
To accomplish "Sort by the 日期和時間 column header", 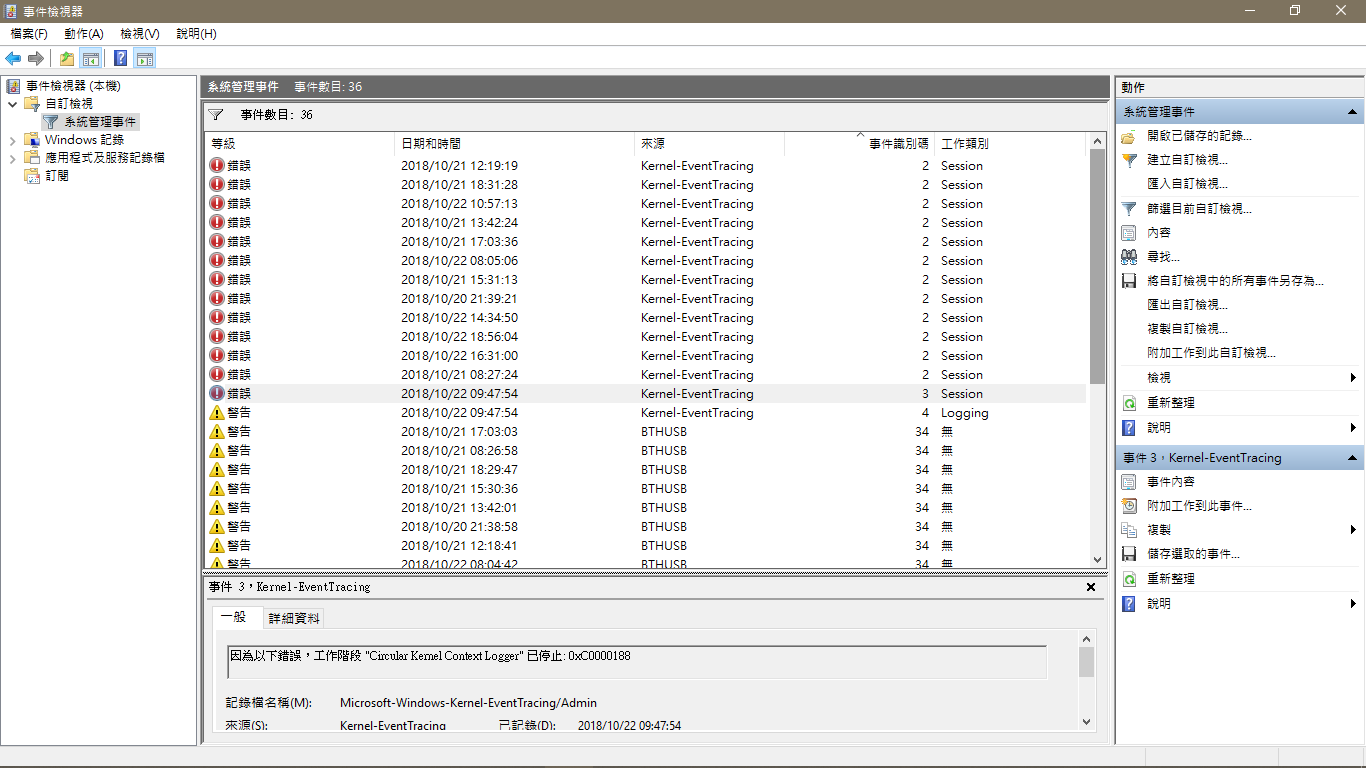I will pos(515,144).
